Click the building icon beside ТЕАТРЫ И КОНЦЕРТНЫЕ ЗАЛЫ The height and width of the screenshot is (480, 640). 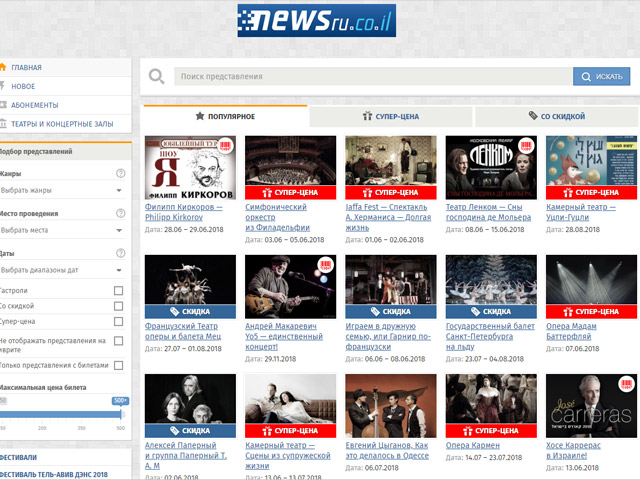[3, 123]
